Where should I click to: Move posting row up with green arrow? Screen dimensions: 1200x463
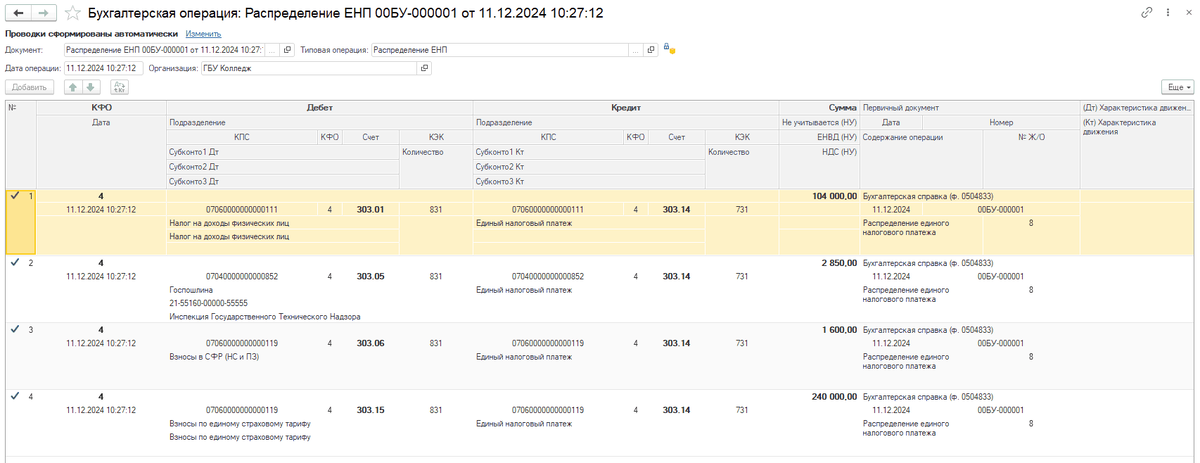72,87
